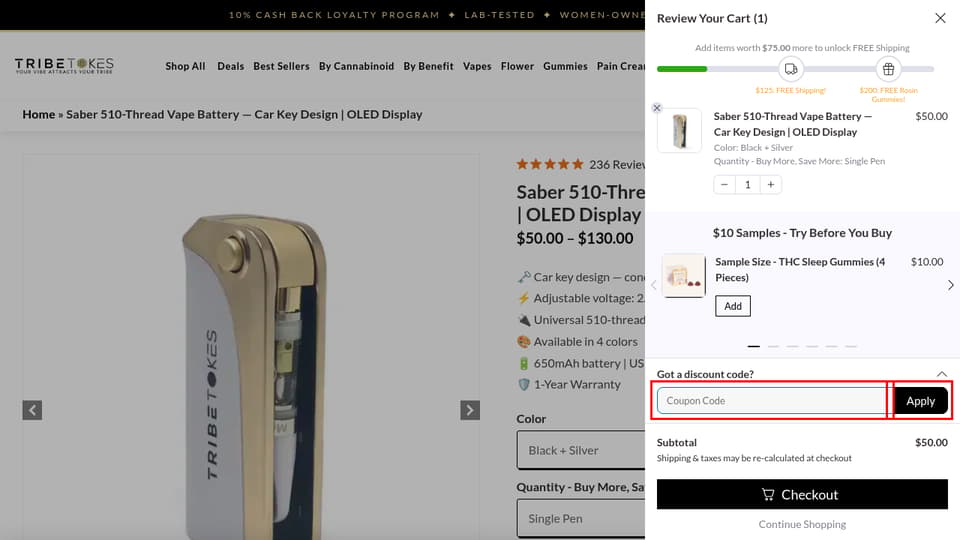
Task: Open the By Benefit menu
Action: tap(428, 66)
